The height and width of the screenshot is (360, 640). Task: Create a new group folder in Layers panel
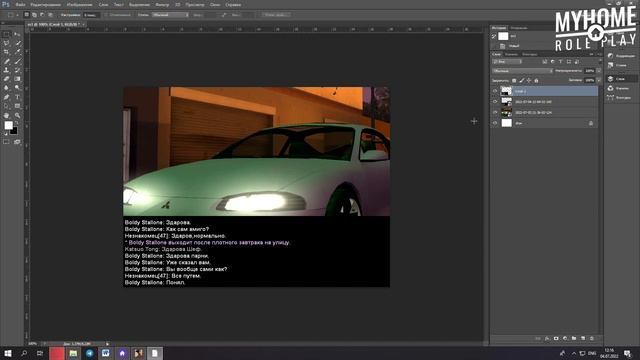click(574, 338)
